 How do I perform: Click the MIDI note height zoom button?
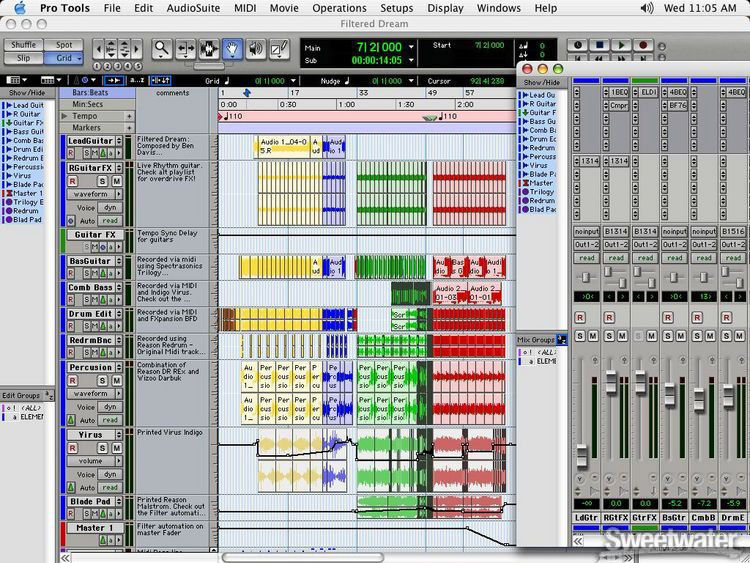[x=124, y=49]
